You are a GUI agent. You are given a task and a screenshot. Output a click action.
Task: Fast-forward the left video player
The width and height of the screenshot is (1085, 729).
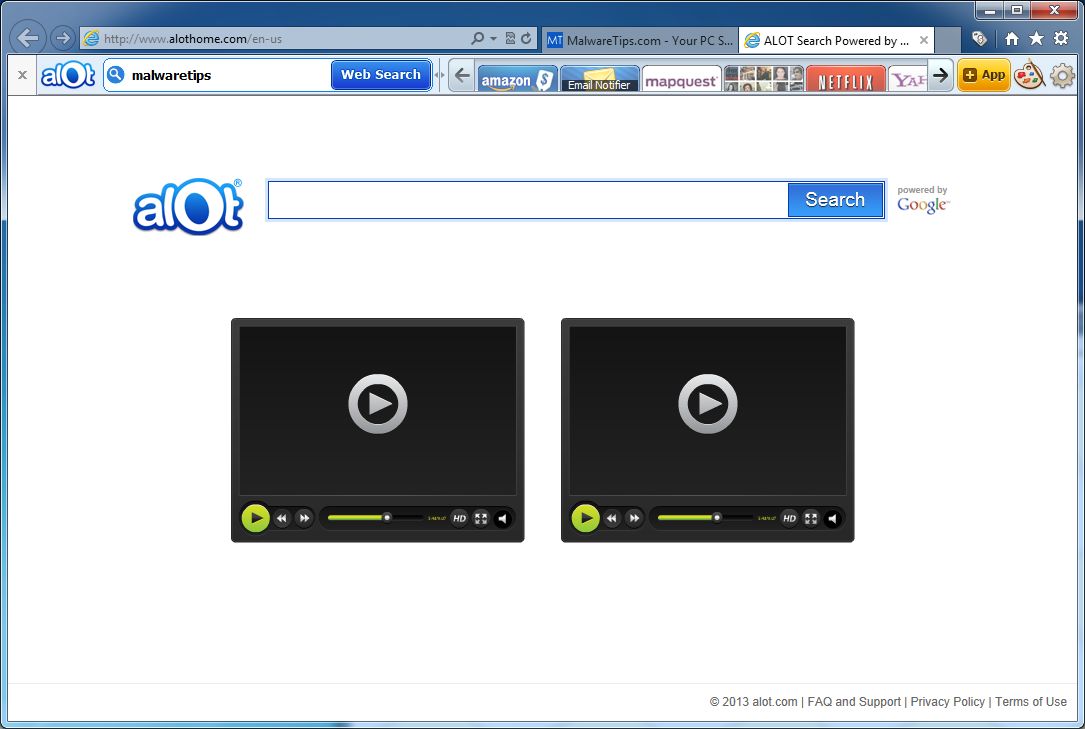click(x=304, y=518)
